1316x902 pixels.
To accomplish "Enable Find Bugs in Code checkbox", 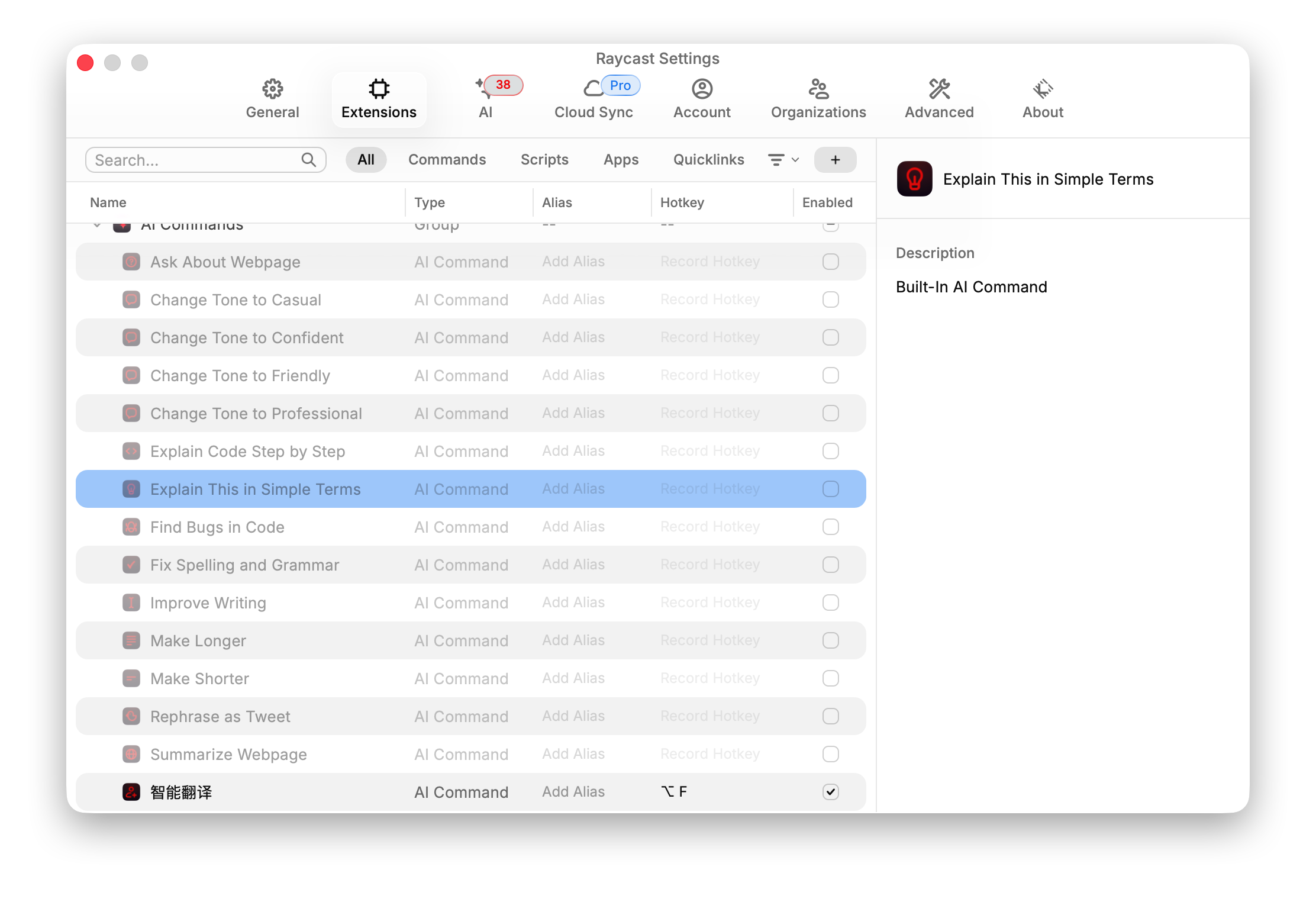I will pos(831,527).
